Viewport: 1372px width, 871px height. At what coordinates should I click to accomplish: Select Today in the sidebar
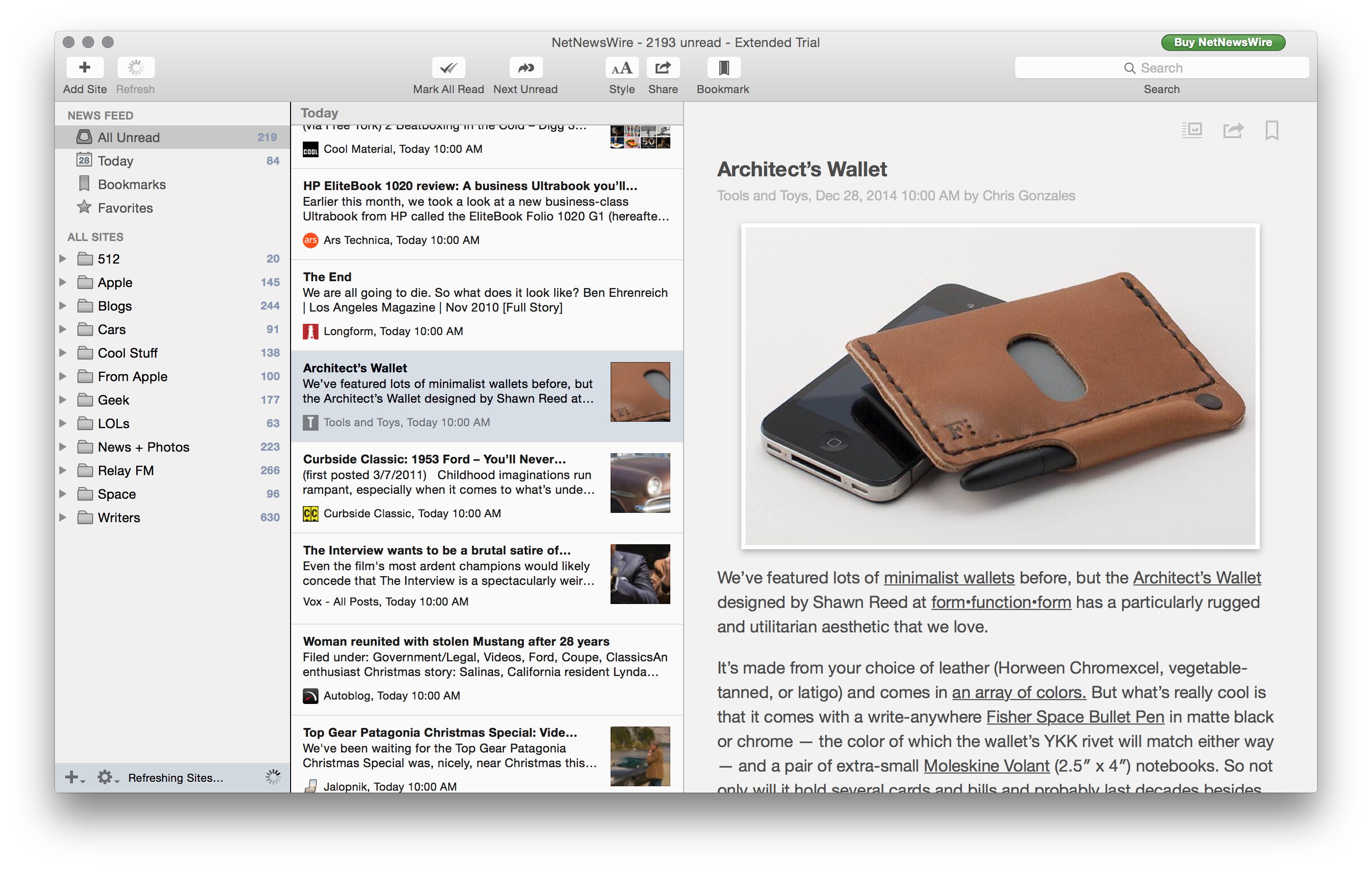point(172,161)
